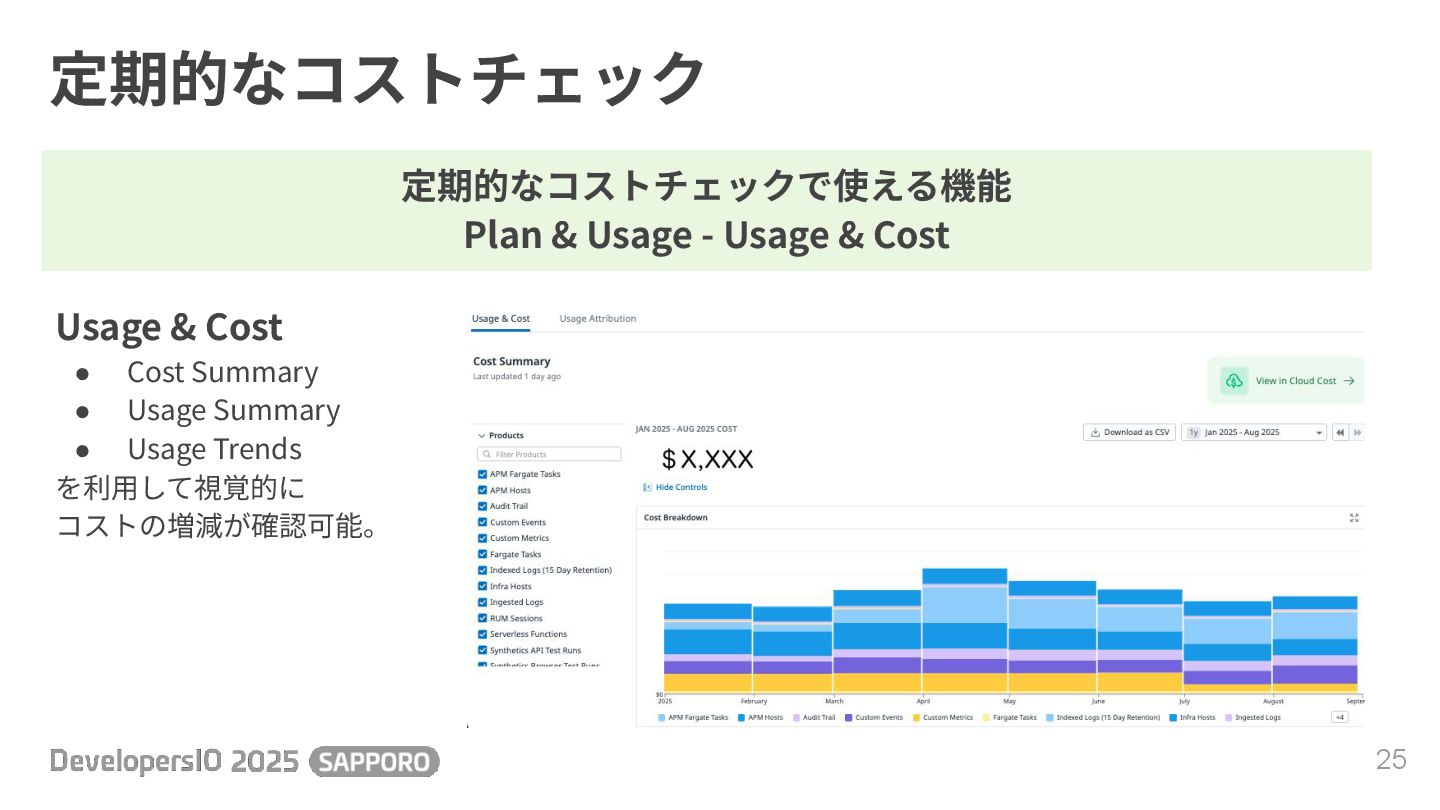Click the Custom Events legend swatch
Screen dimensions: 1440x810
pos(849,718)
